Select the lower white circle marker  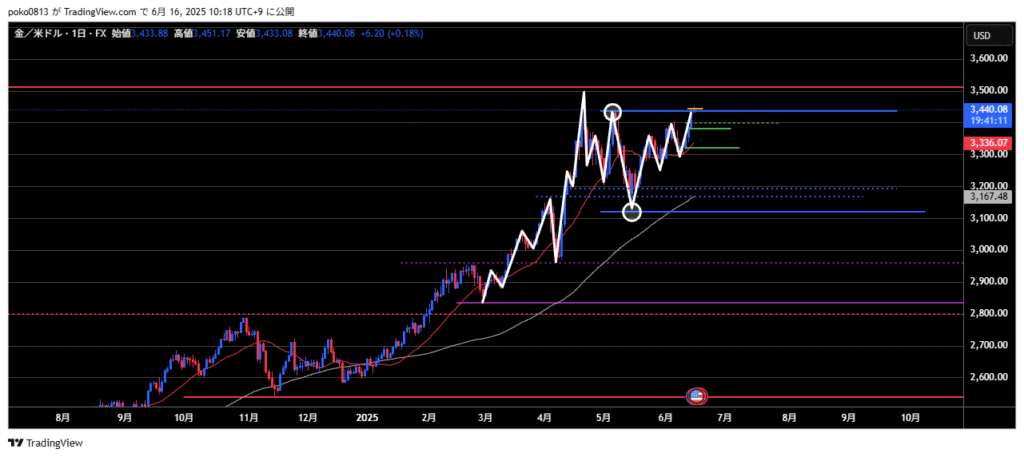[631, 211]
